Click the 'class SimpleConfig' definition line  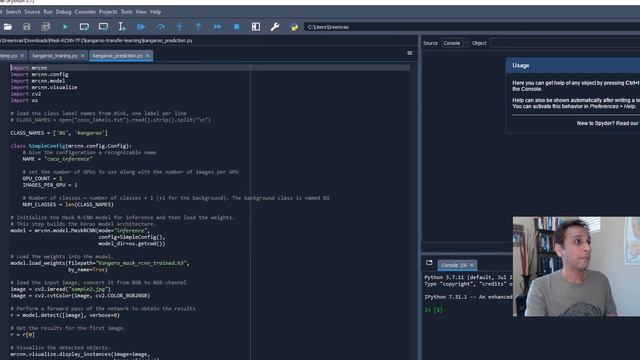click(71, 146)
